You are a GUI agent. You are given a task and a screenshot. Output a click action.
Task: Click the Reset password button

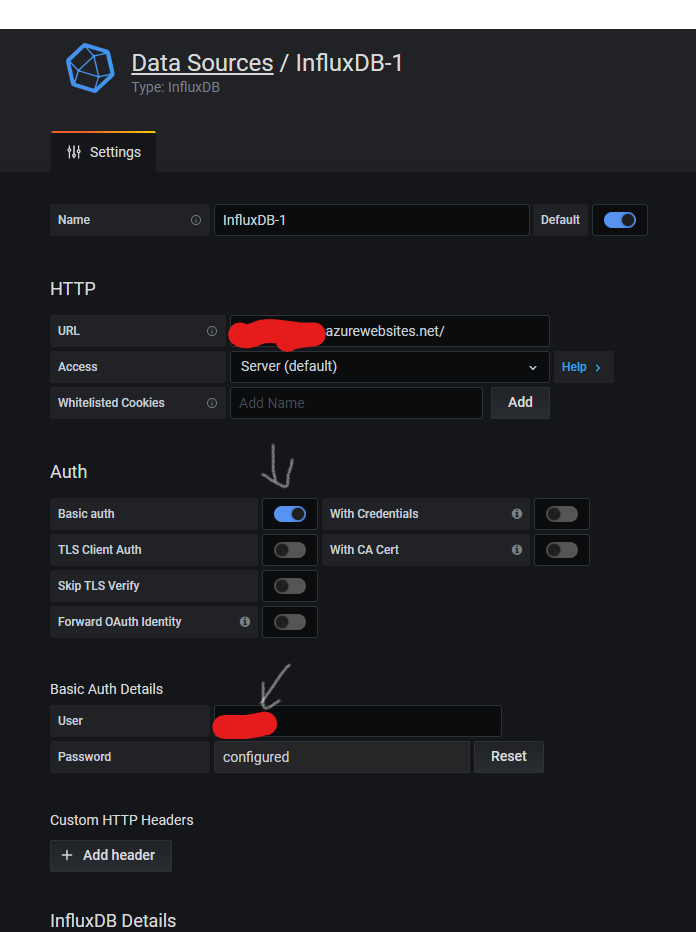click(509, 757)
